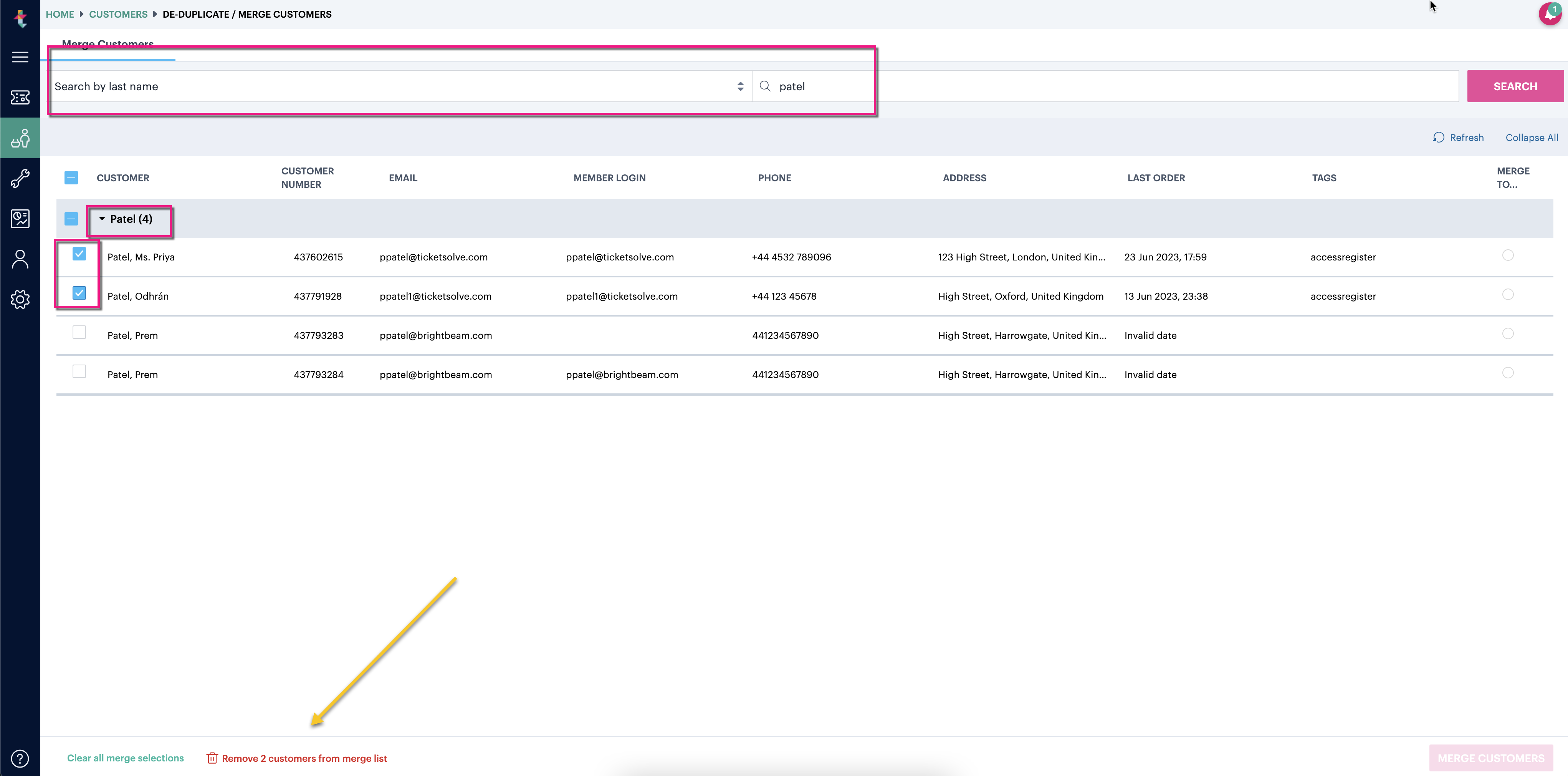This screenshot has width=1568, height=776.
Task: Select merge-to radio for customer 437793283
Action: (x=1508, y=333)
